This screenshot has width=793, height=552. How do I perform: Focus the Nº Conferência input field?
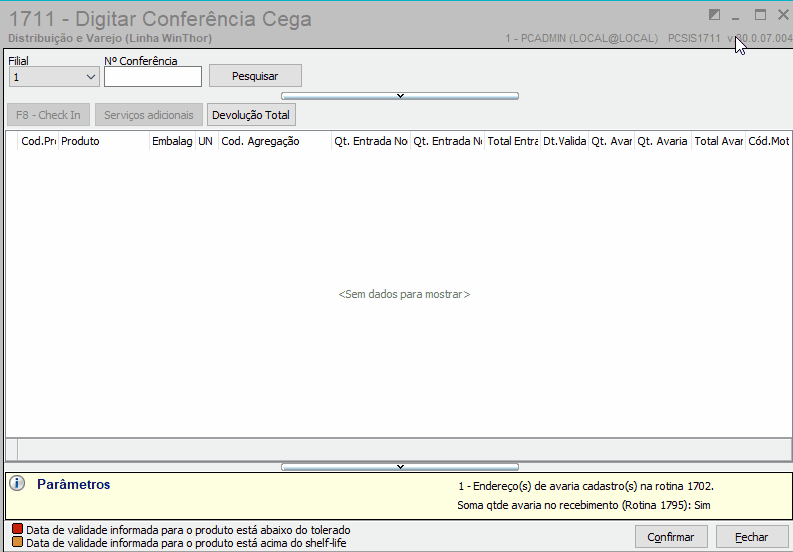coord(153,76)
